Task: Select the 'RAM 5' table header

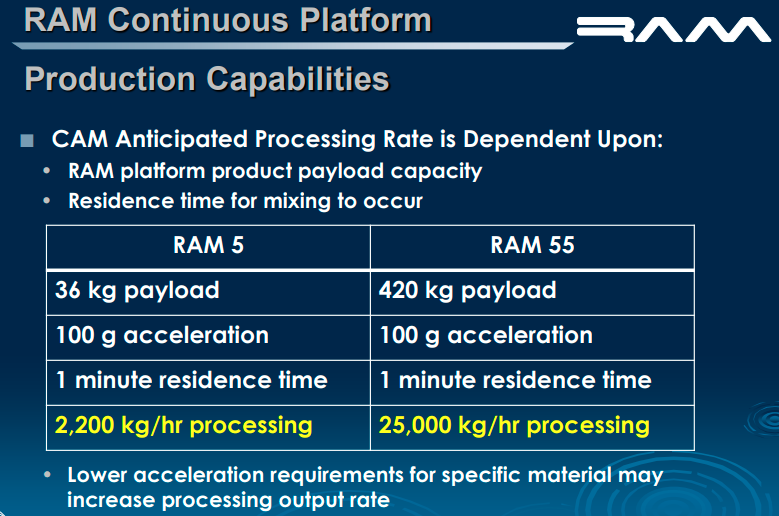Action: [209, 245]
